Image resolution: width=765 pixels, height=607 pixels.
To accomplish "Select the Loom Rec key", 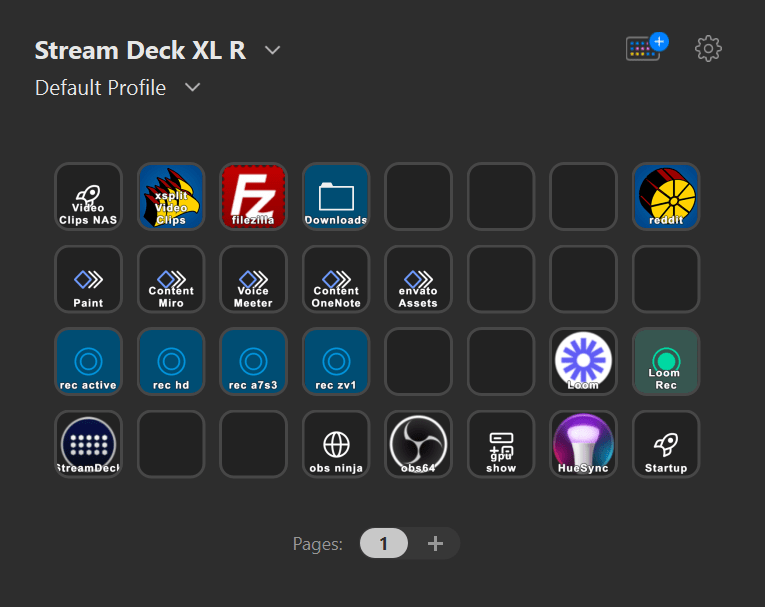I will pos(666,362).
